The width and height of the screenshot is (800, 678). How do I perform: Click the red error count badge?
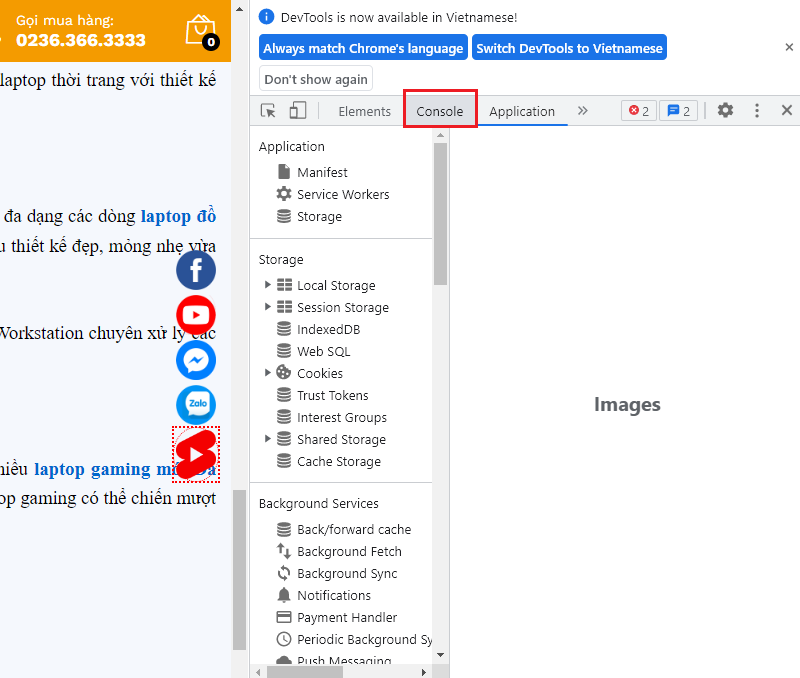[x=638, y=111]
